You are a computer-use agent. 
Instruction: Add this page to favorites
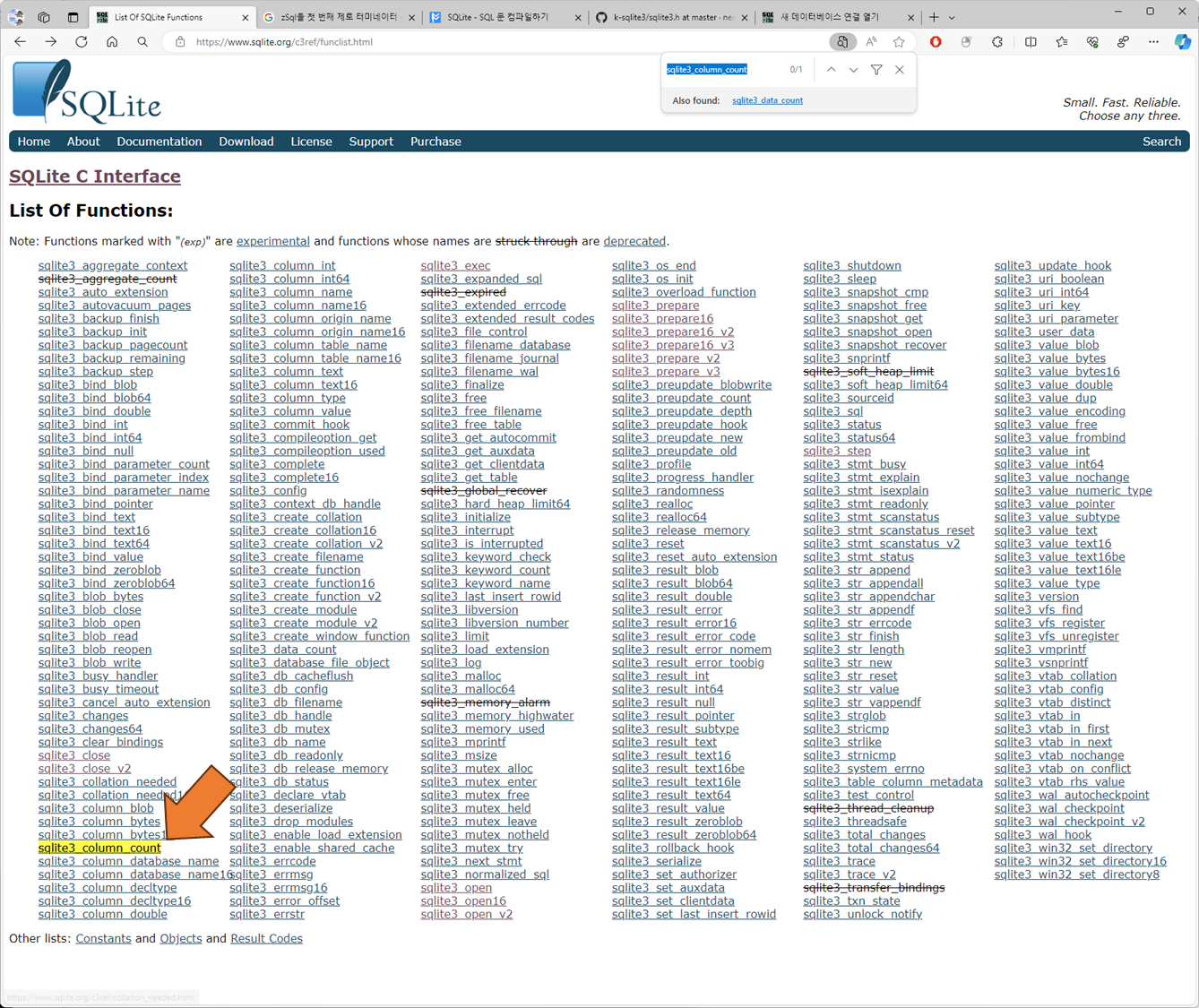pyautogui.click(x=899, y=42)
